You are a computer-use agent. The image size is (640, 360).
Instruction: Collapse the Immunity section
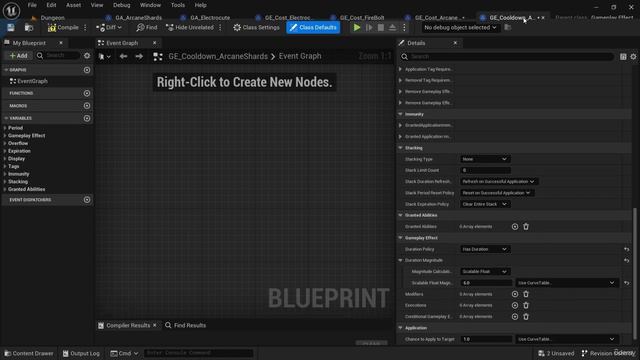point(400,114)
